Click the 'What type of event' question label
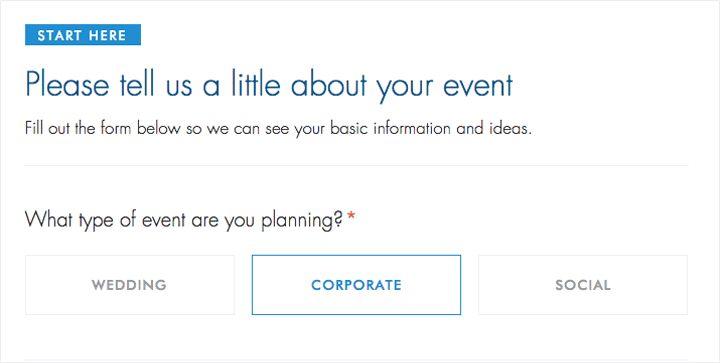This screenshot has height=363, width=720. tap(184, 220)
